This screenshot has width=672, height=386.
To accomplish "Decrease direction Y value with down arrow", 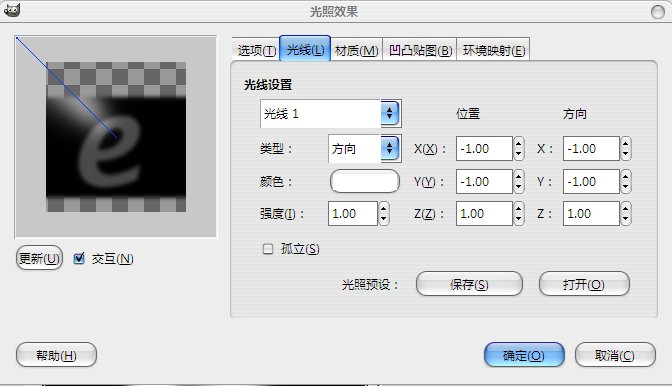I will tap(626, 187).
